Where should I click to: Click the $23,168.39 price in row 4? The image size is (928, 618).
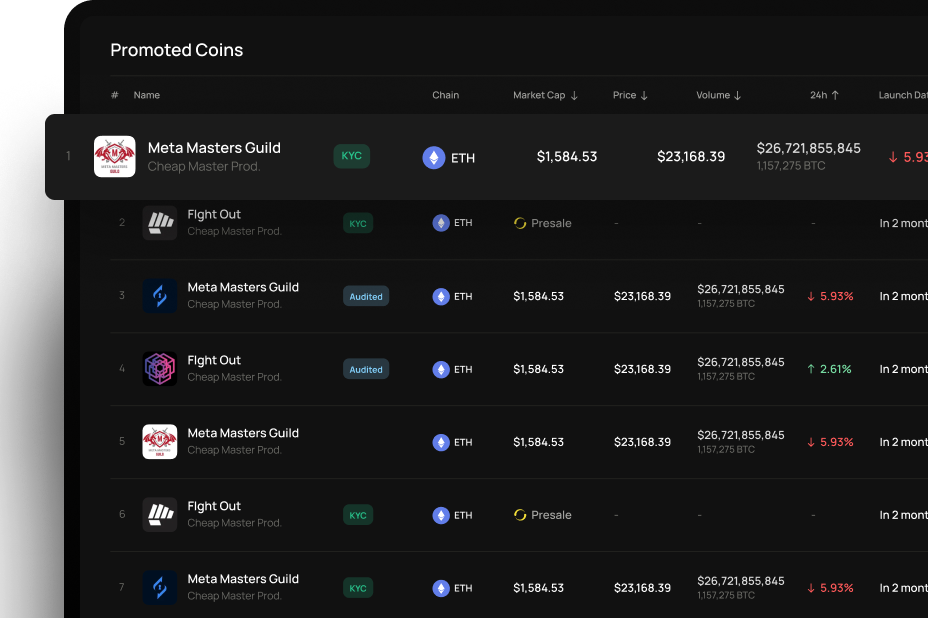[x=643, y=369]
